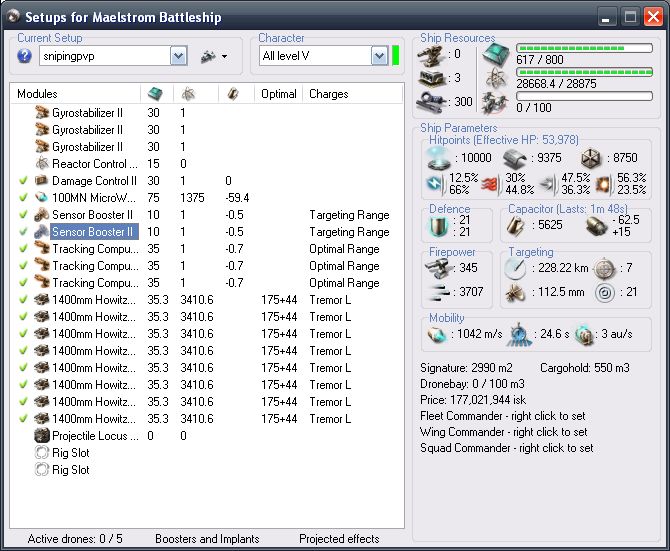This screenshot has width=670, height=551.
Task: Select the Projectile Locus rig icon
Action: point(42,435)
